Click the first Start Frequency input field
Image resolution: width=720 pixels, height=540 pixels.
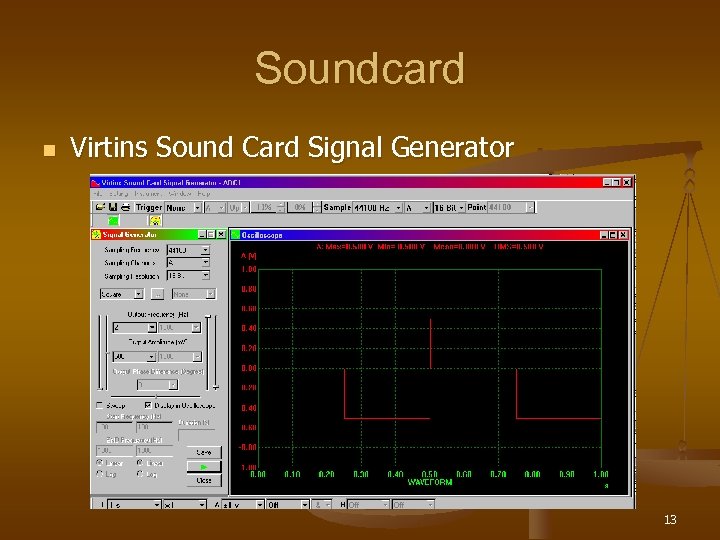click(x=114, y=427)
